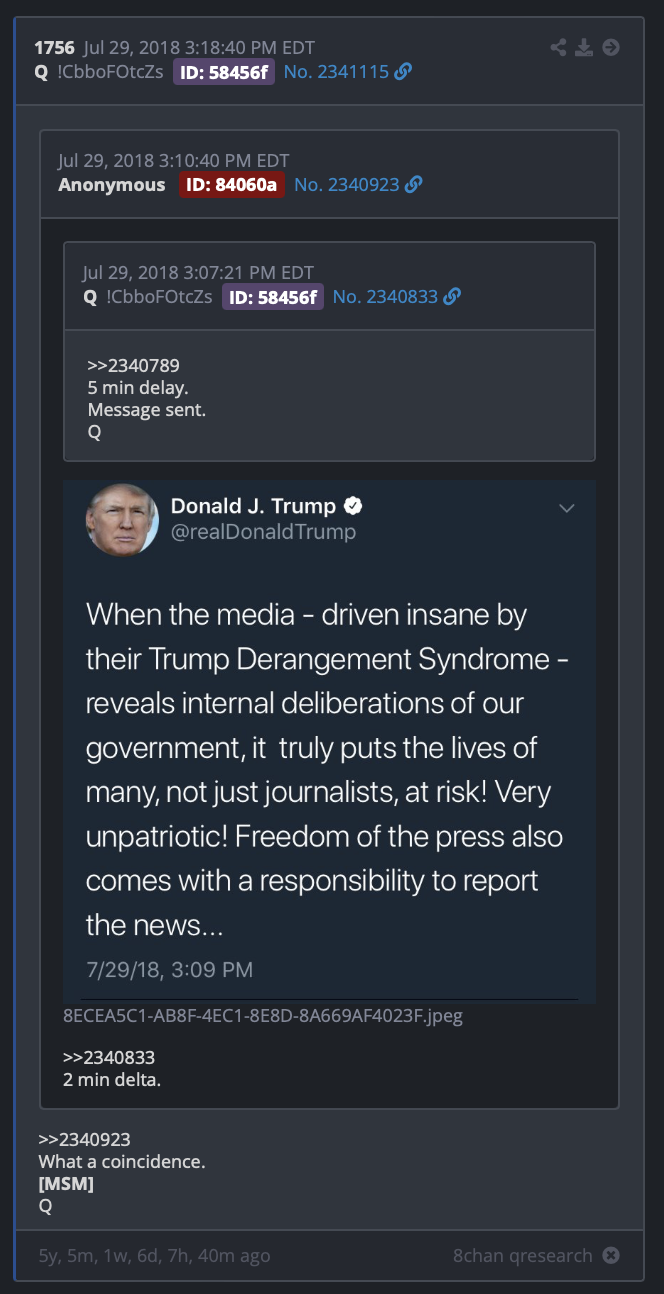Image resolution: width=664 pixels, height=1294 pixels.
Task: Open the post link No. 2340923
Action: point(346,185)
